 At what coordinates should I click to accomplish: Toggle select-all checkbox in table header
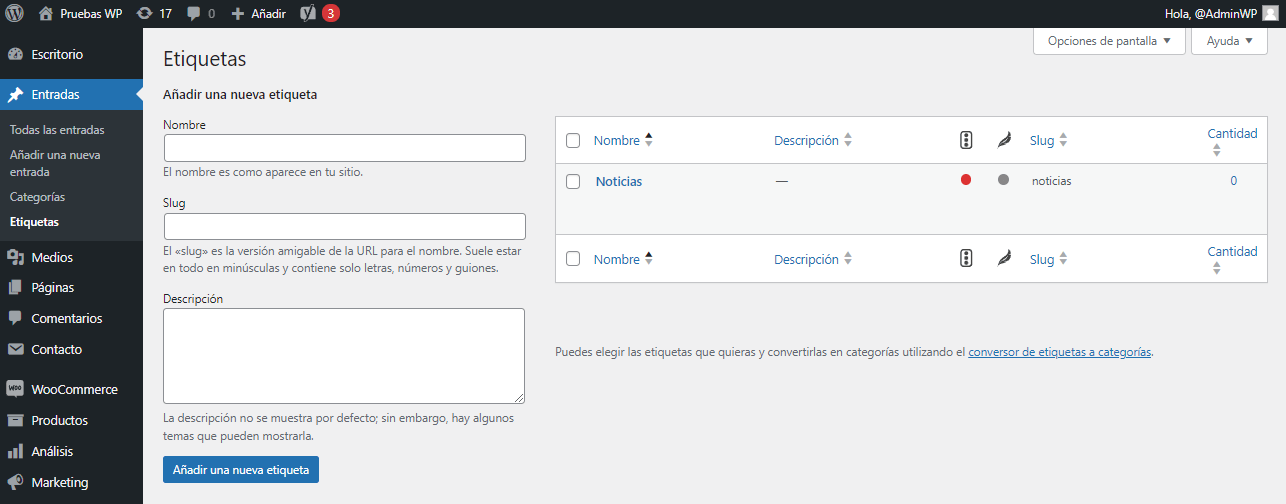[x=573, y=141]
